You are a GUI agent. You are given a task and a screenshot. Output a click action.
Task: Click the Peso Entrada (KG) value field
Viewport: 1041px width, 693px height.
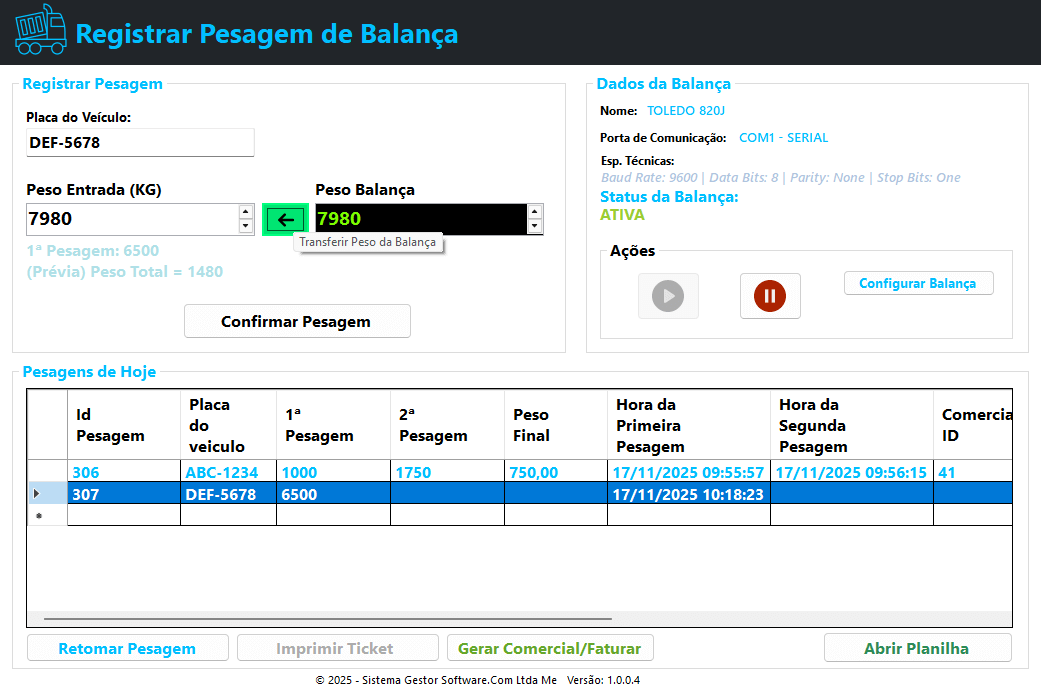[x=130, y=219]
